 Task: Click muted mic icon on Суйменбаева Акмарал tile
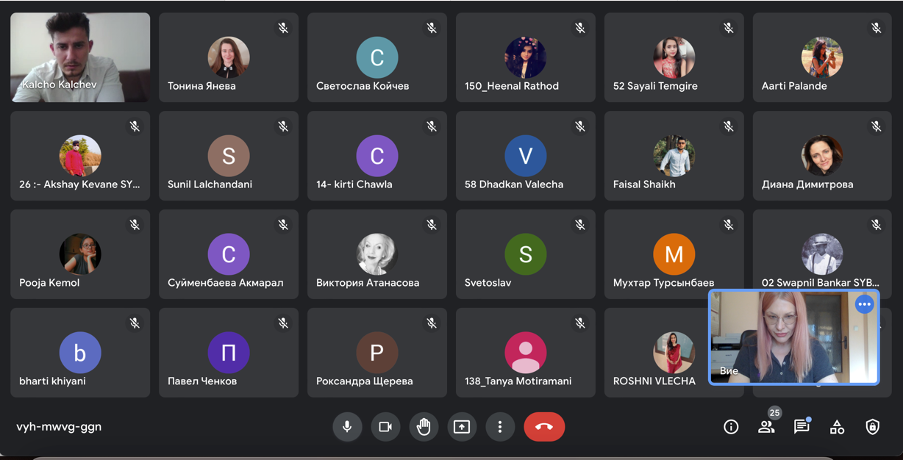coord(283,225)
